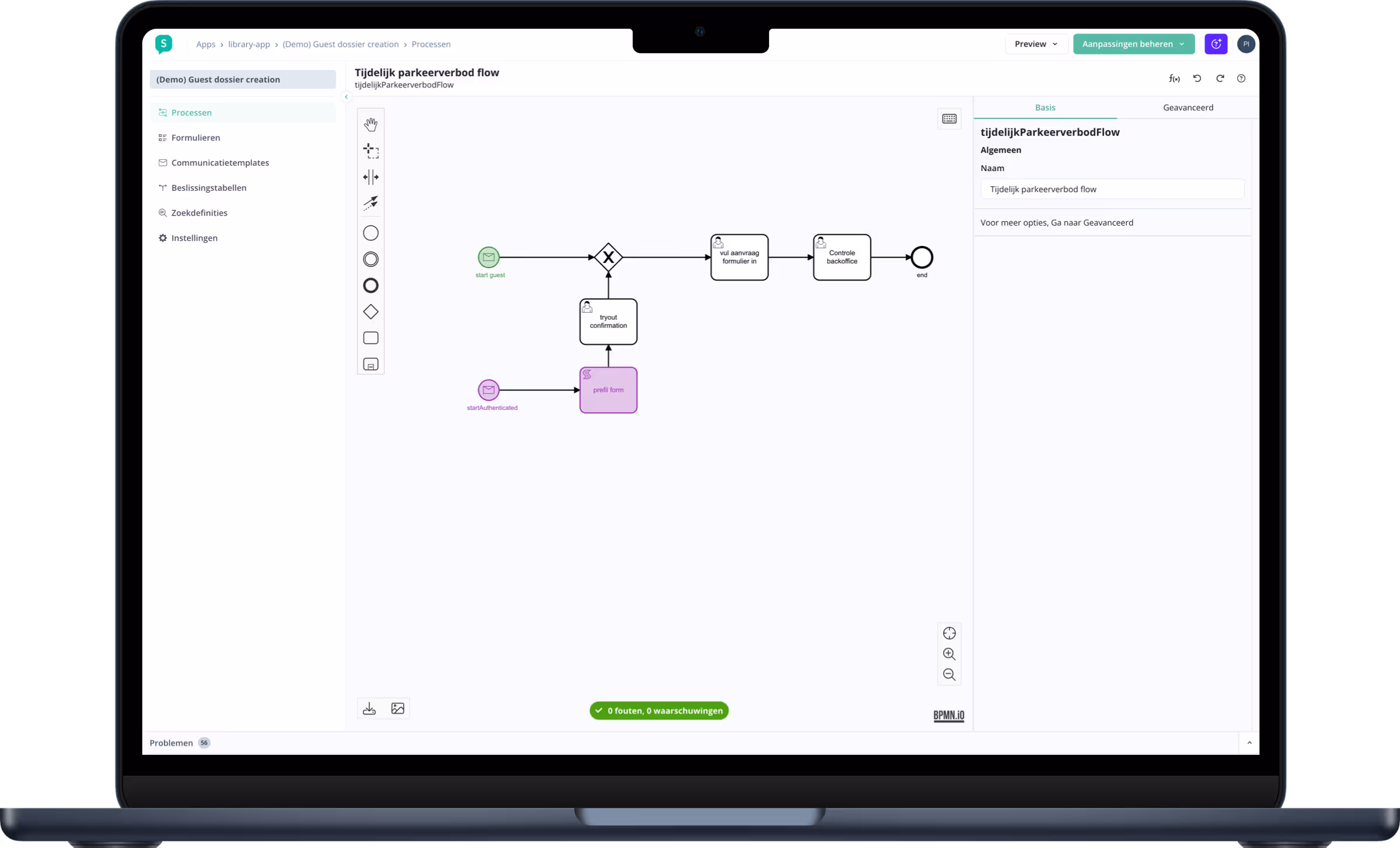The width and height of the screenshot is (1400, 848).
Task: Toggle keyboard shortcuts overlay
Action: [x=949, y=119]
